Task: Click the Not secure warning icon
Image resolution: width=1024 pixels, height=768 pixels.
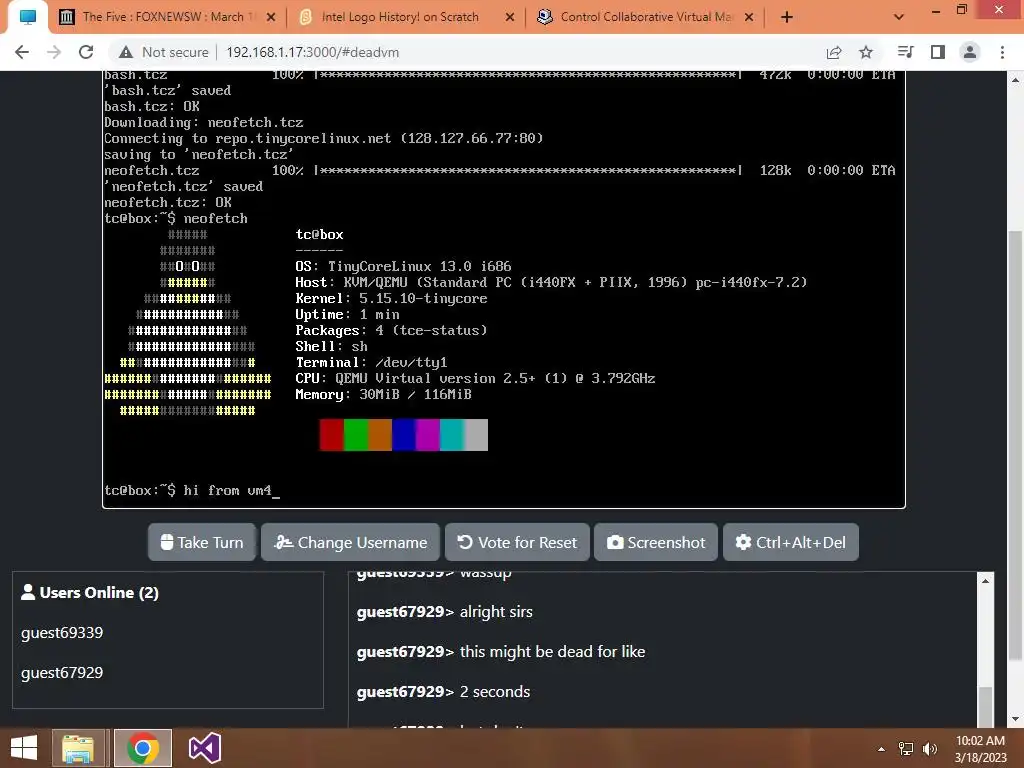Action: coord(126,52)
